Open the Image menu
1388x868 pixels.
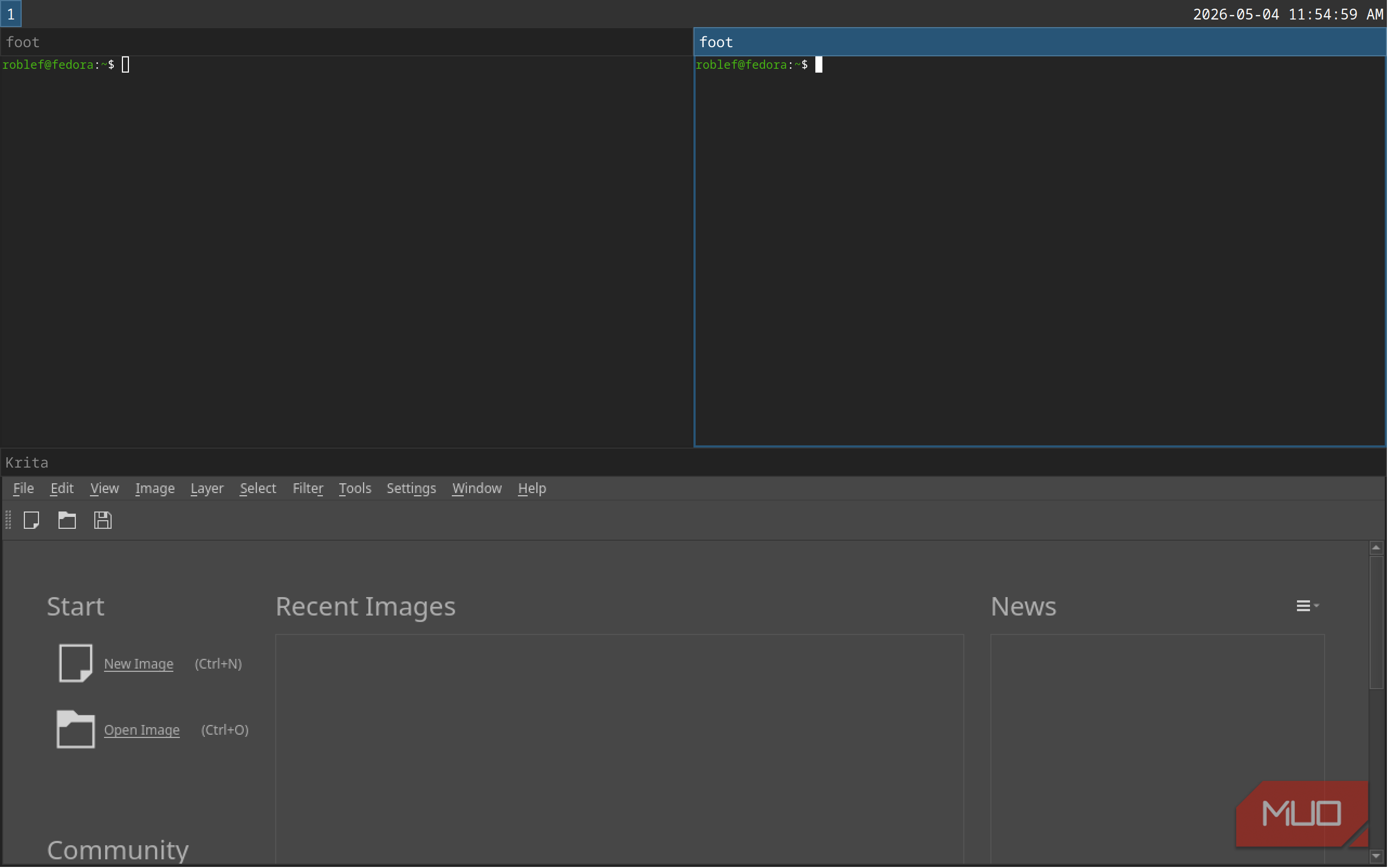click(155, 489)
